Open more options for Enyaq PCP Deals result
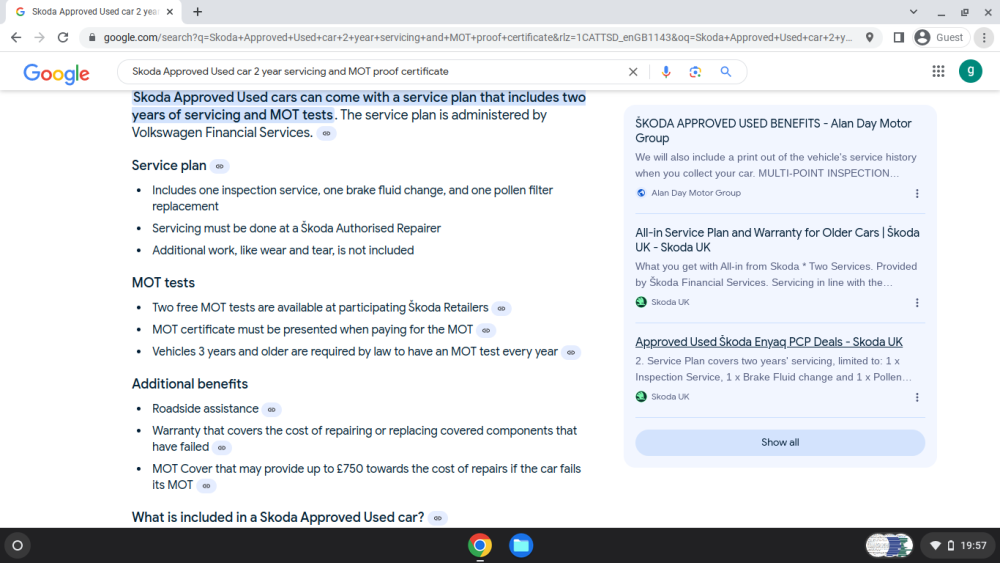The width and height of the screenshot is (1000, 563). [917, 397]
